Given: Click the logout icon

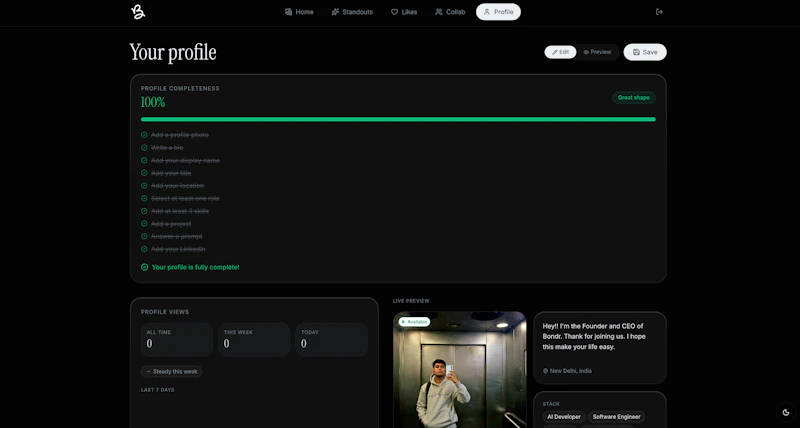Looking at the screenshot, I should coord(659,12).
